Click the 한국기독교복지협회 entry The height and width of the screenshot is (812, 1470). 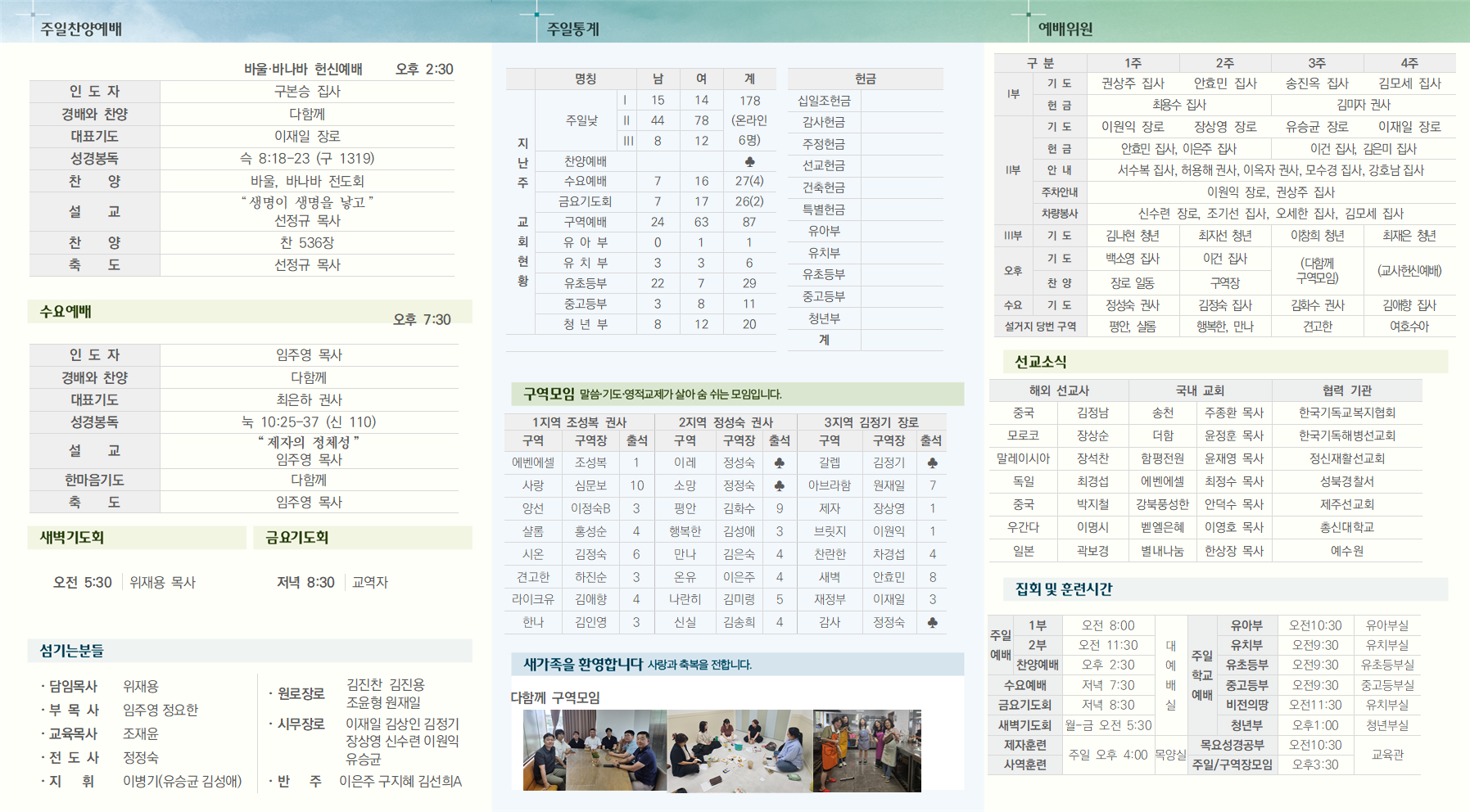pos(1347,413)
